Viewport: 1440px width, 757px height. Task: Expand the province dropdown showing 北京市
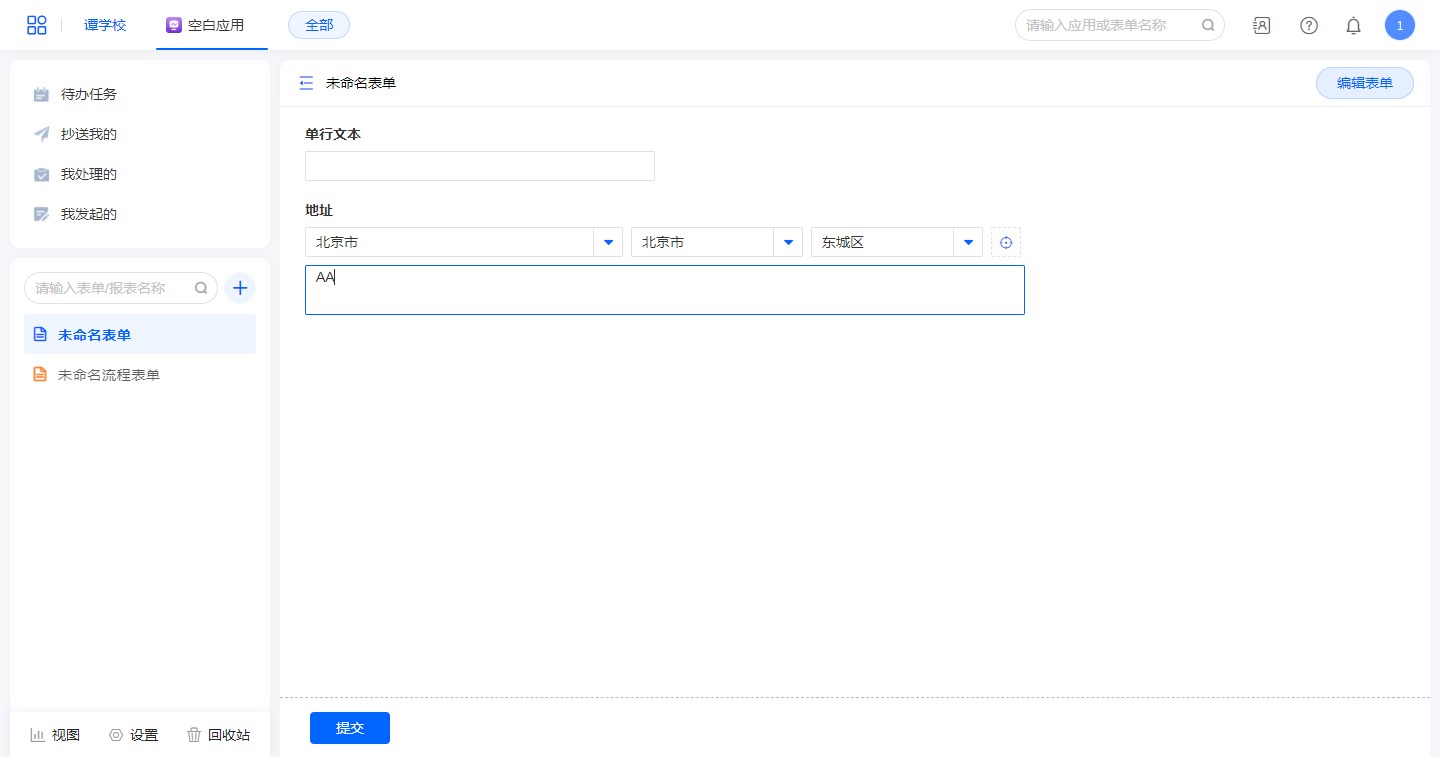(608, 242)
